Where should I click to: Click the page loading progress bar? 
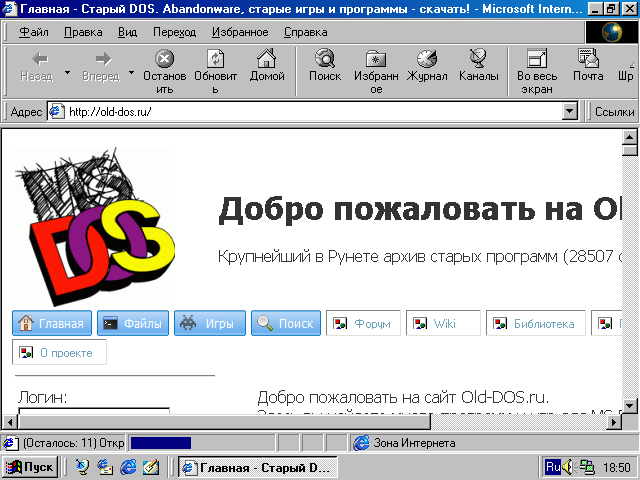point(202,443)
